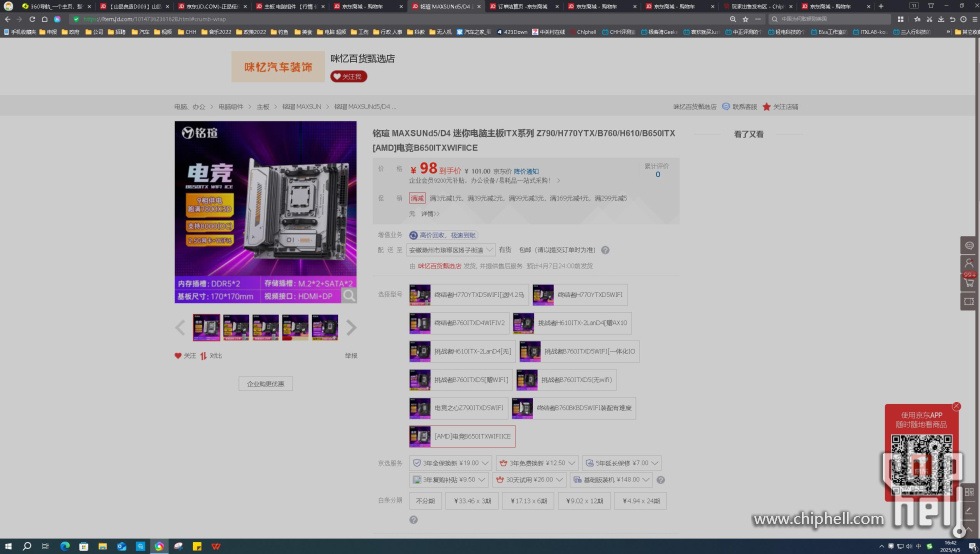Bookmark page with address bar star
The height and width of the screenshot is (554, 980).
[745, 19]
